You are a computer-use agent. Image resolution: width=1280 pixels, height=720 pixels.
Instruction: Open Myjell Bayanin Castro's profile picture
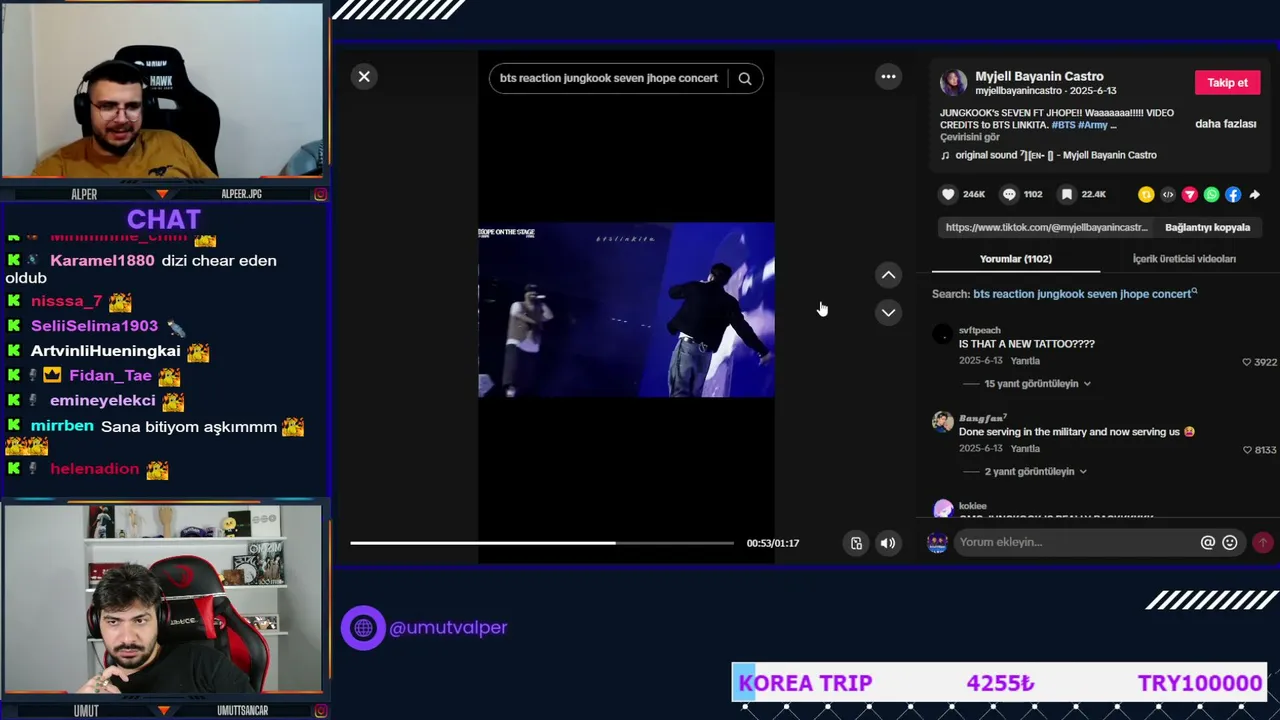pos(953,83)
